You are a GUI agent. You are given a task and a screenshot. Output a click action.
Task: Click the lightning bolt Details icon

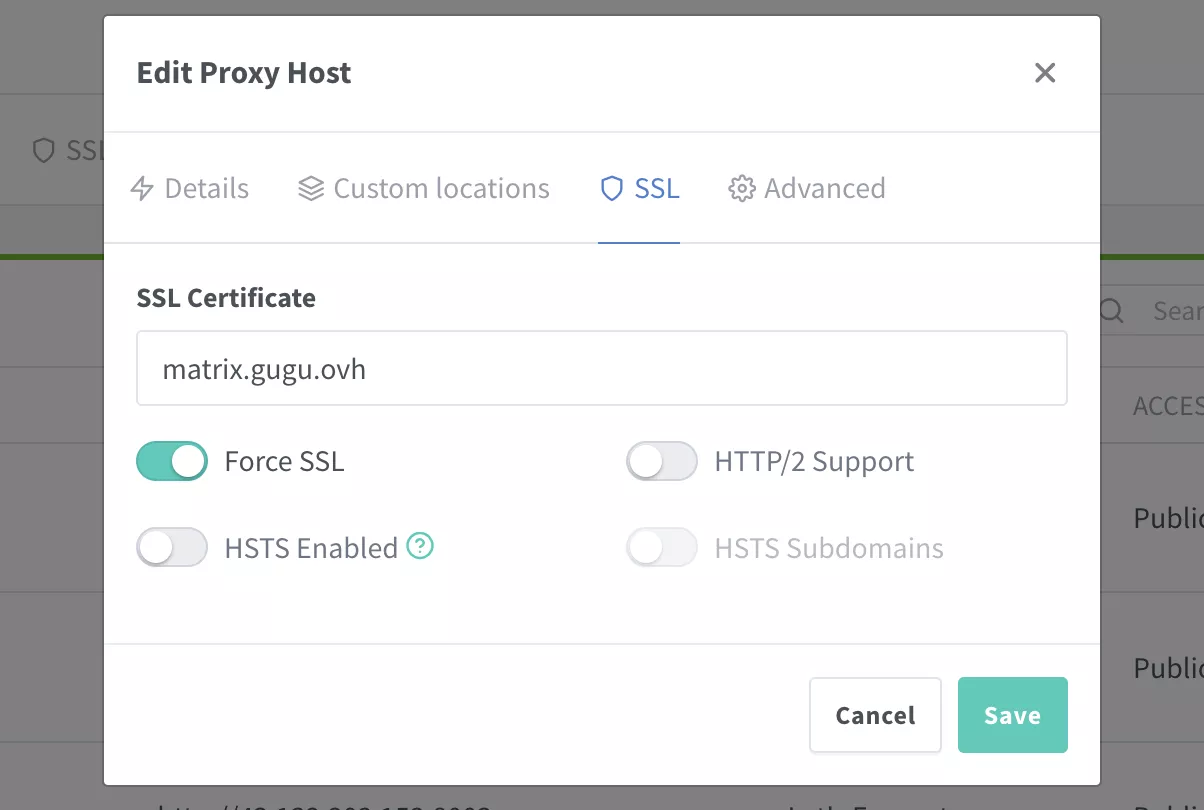[143, 188]
